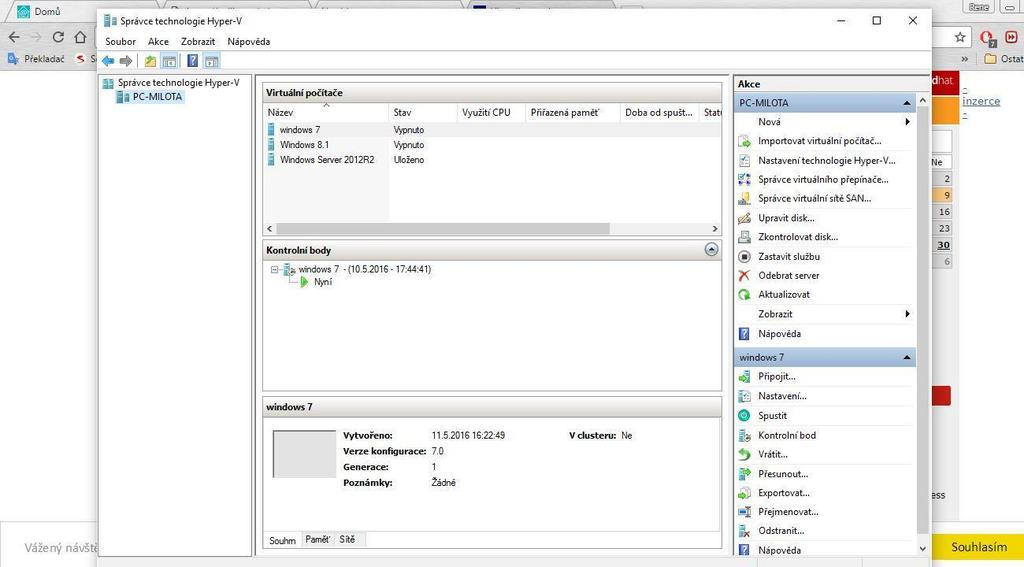Viewport: 1024px width, 567px height.
Task: Click the Up one level folder toolbar icon
Action: tap(151, 61)
